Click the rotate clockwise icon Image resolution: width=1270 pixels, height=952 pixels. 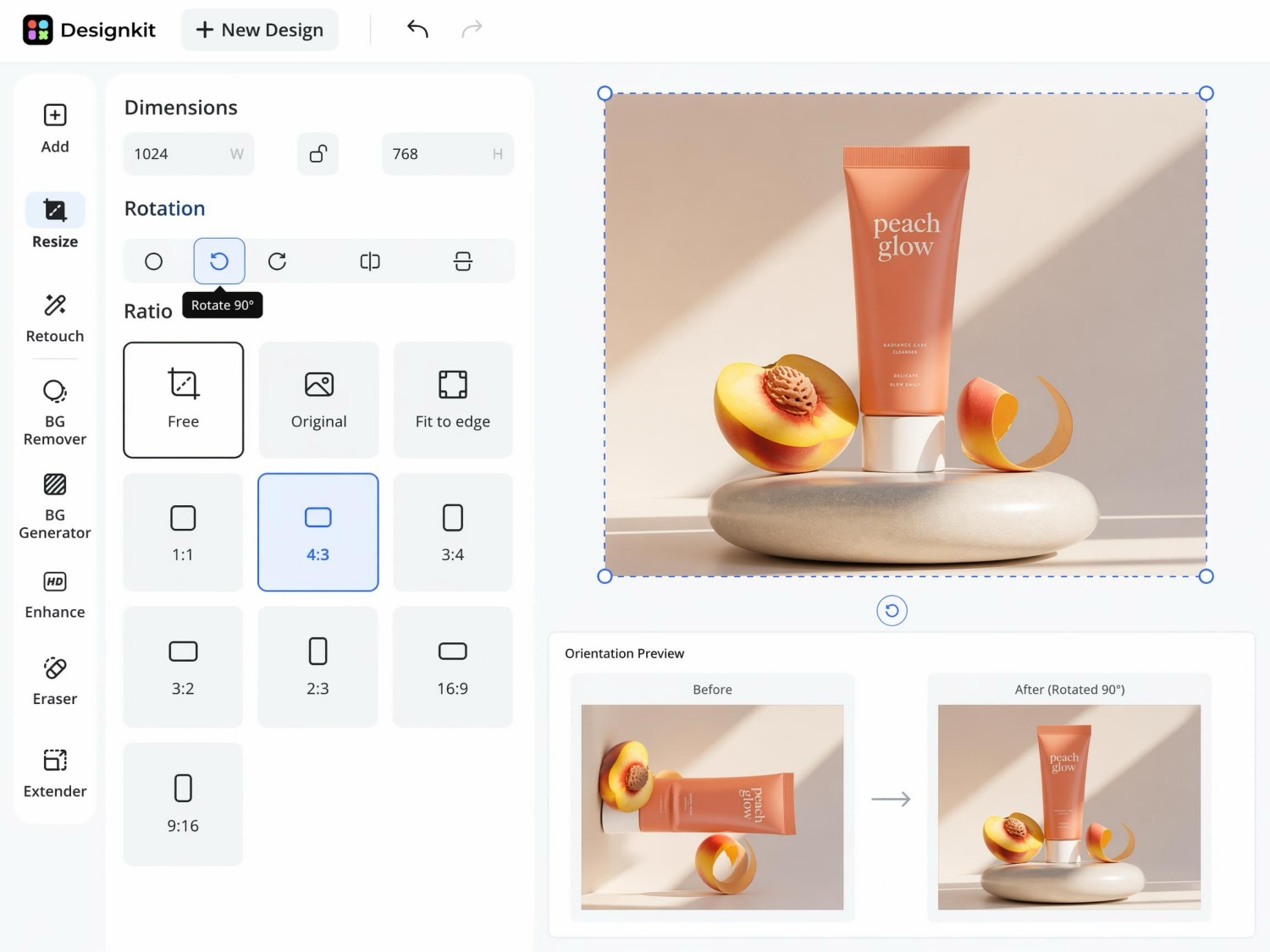277,261
